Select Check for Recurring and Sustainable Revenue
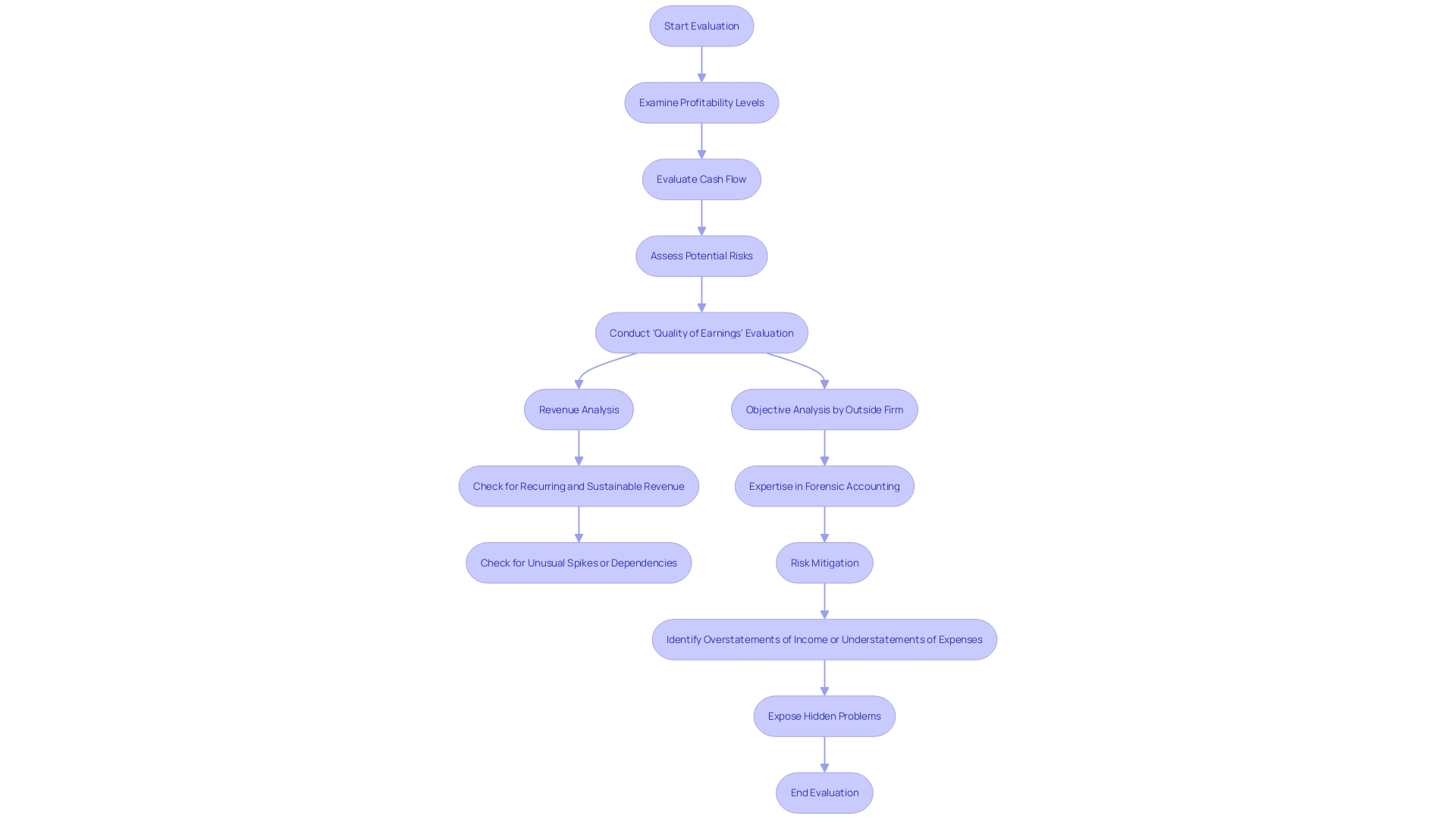 coord(579,485)
